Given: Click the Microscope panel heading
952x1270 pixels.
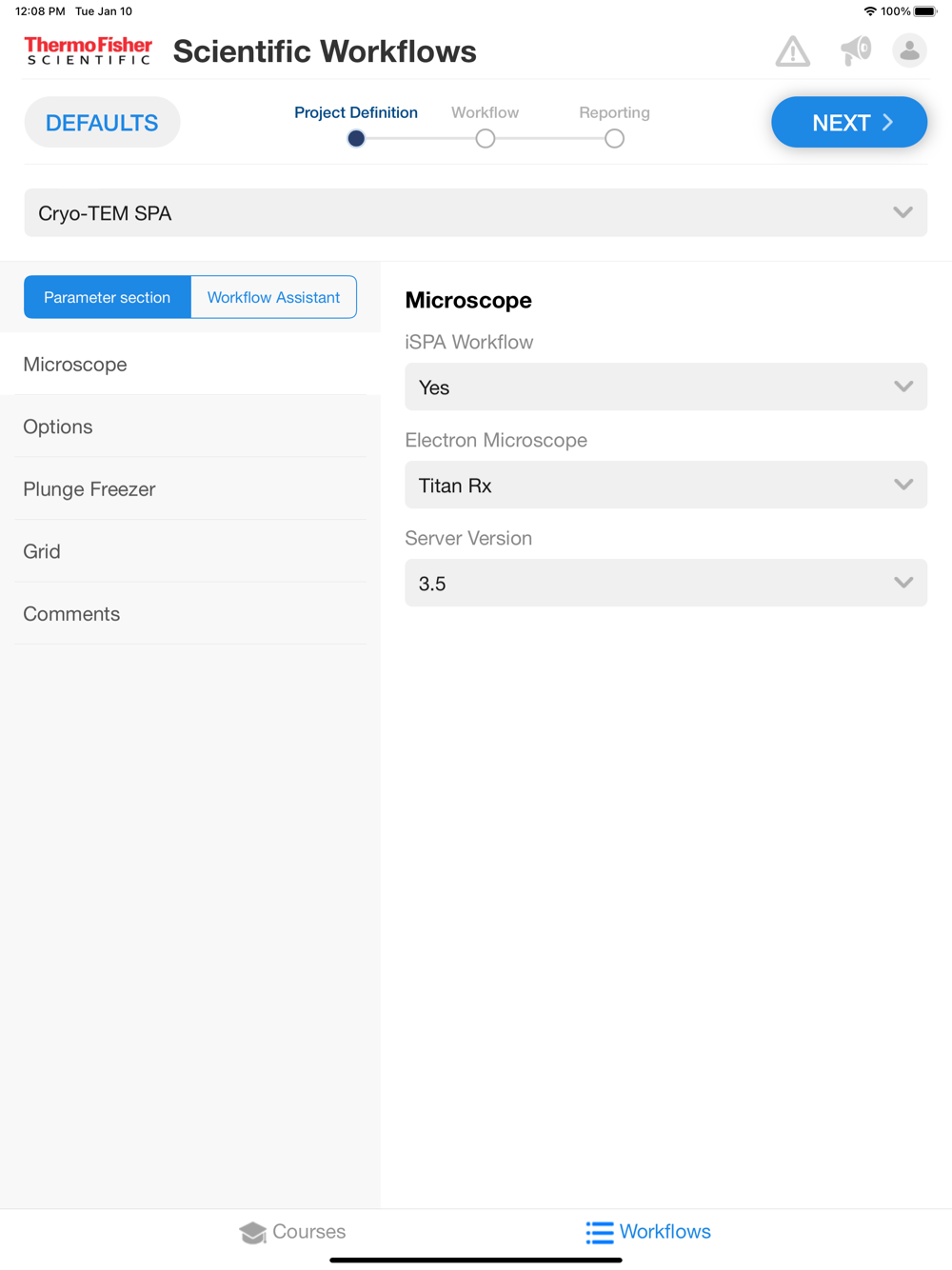Looking at the screenshot, I should click(x=468, y=300).
